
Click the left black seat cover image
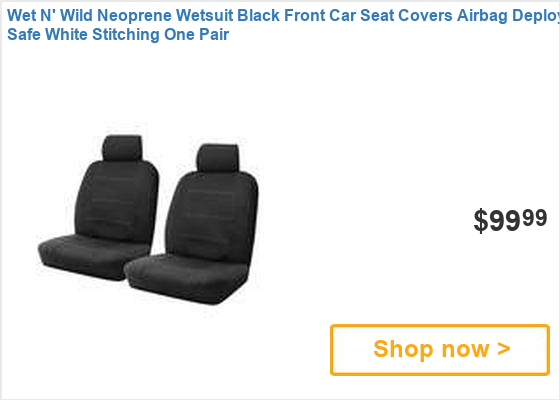[98, 207]
